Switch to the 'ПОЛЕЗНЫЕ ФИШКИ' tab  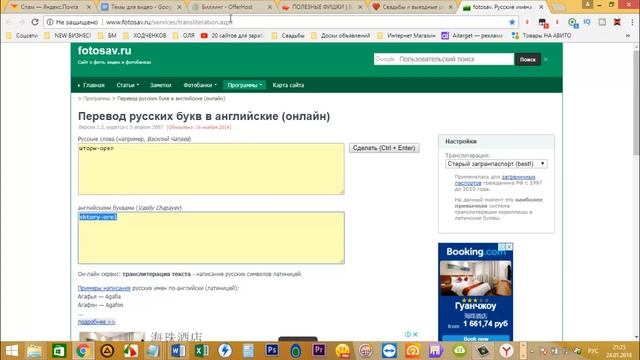point(322,7)
